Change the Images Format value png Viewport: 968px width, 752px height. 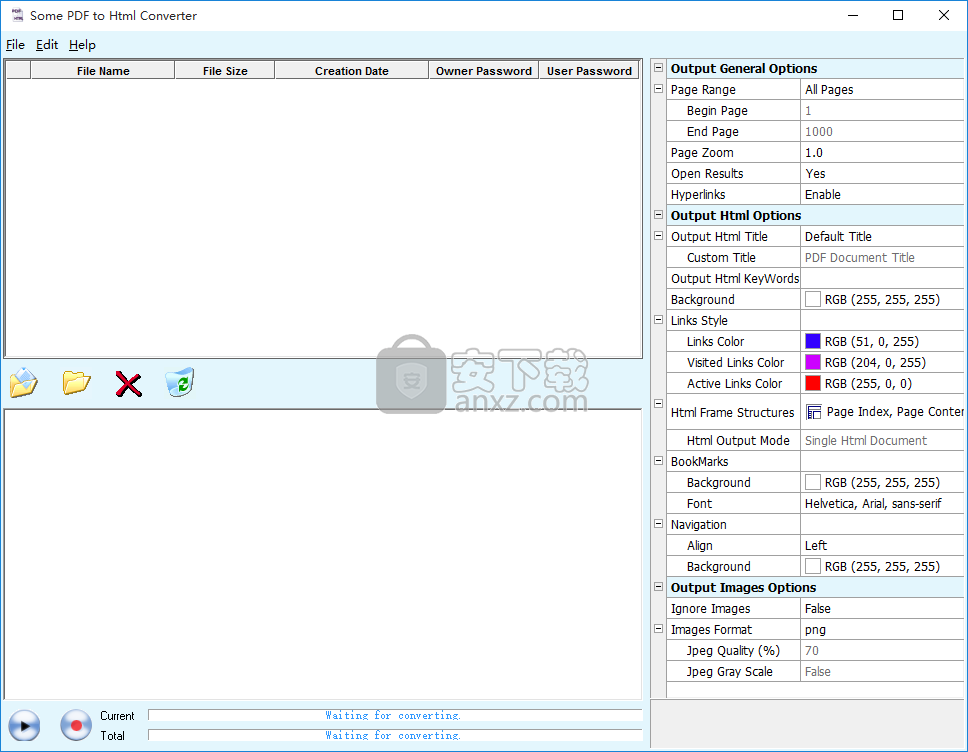click(882, 629)
